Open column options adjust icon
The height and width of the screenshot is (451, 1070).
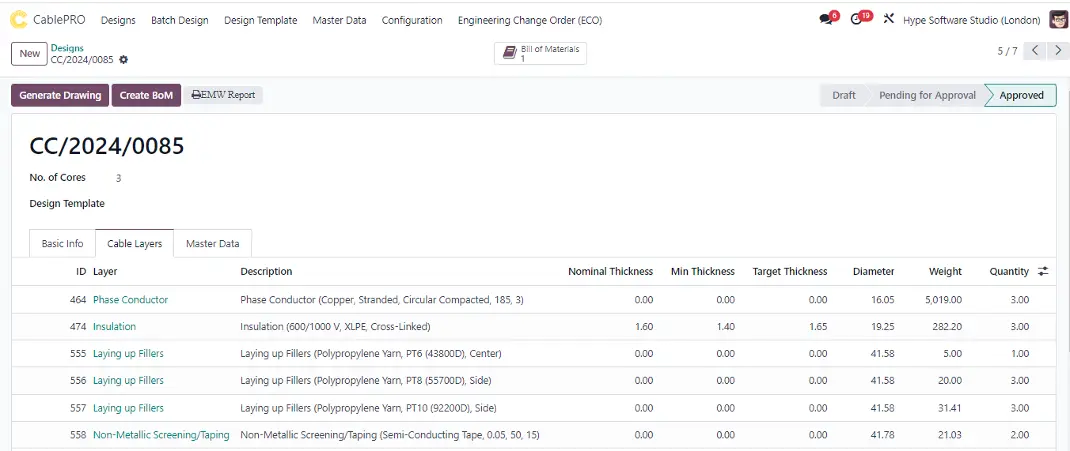[x=1043, y=272]
